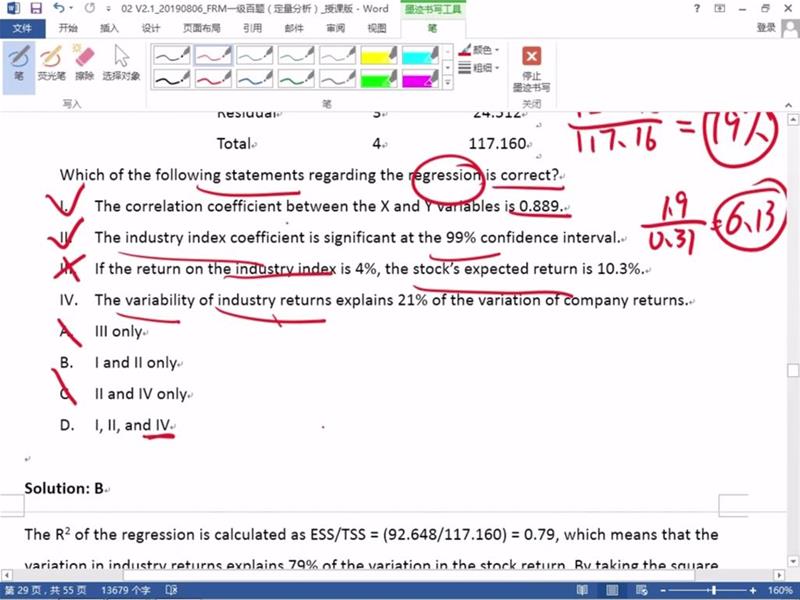Viewport: 800px width, 600px height.
Task: Click the word count '13679 个字'
Action: (x=126, y=590)
